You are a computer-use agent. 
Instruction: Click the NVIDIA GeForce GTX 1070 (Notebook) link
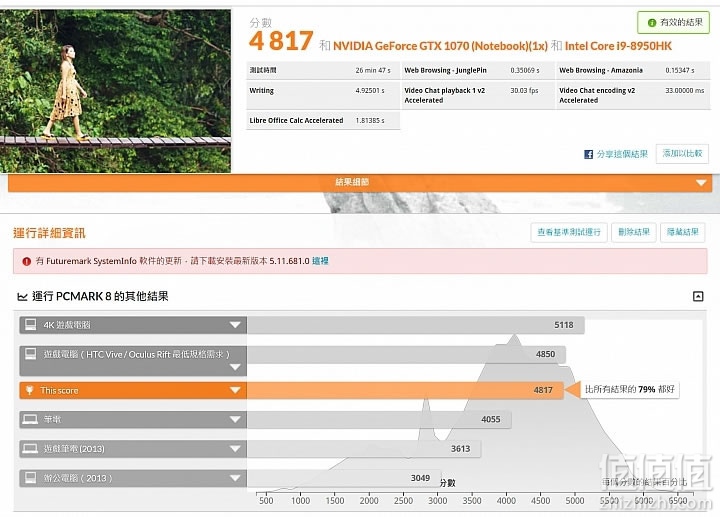[x=440, y=46]
